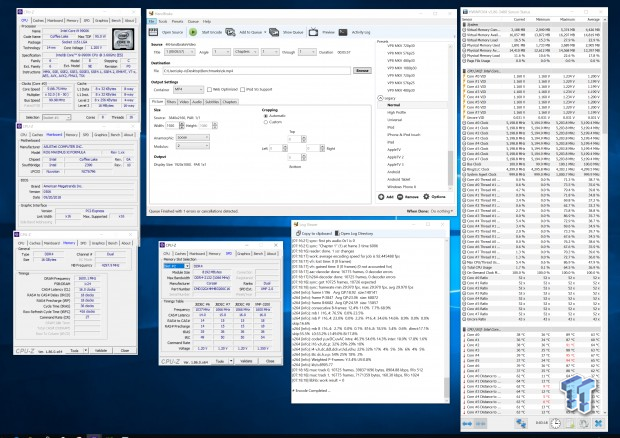Click the Add preset plus icon
Image resolution: width=620 pixels, height=438 pixels.
381,196
